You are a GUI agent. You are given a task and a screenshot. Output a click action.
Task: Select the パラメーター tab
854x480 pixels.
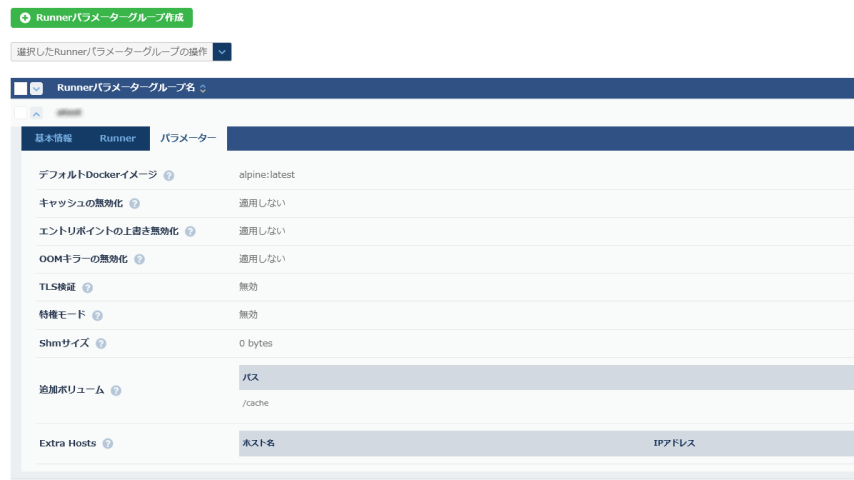tap(188, 138)
